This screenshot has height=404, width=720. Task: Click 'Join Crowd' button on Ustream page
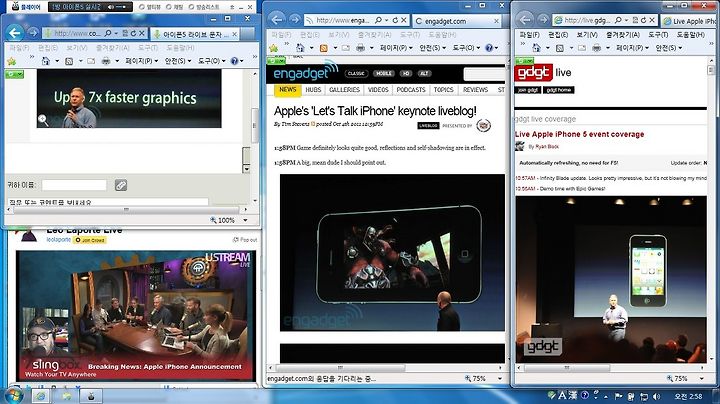90,240
